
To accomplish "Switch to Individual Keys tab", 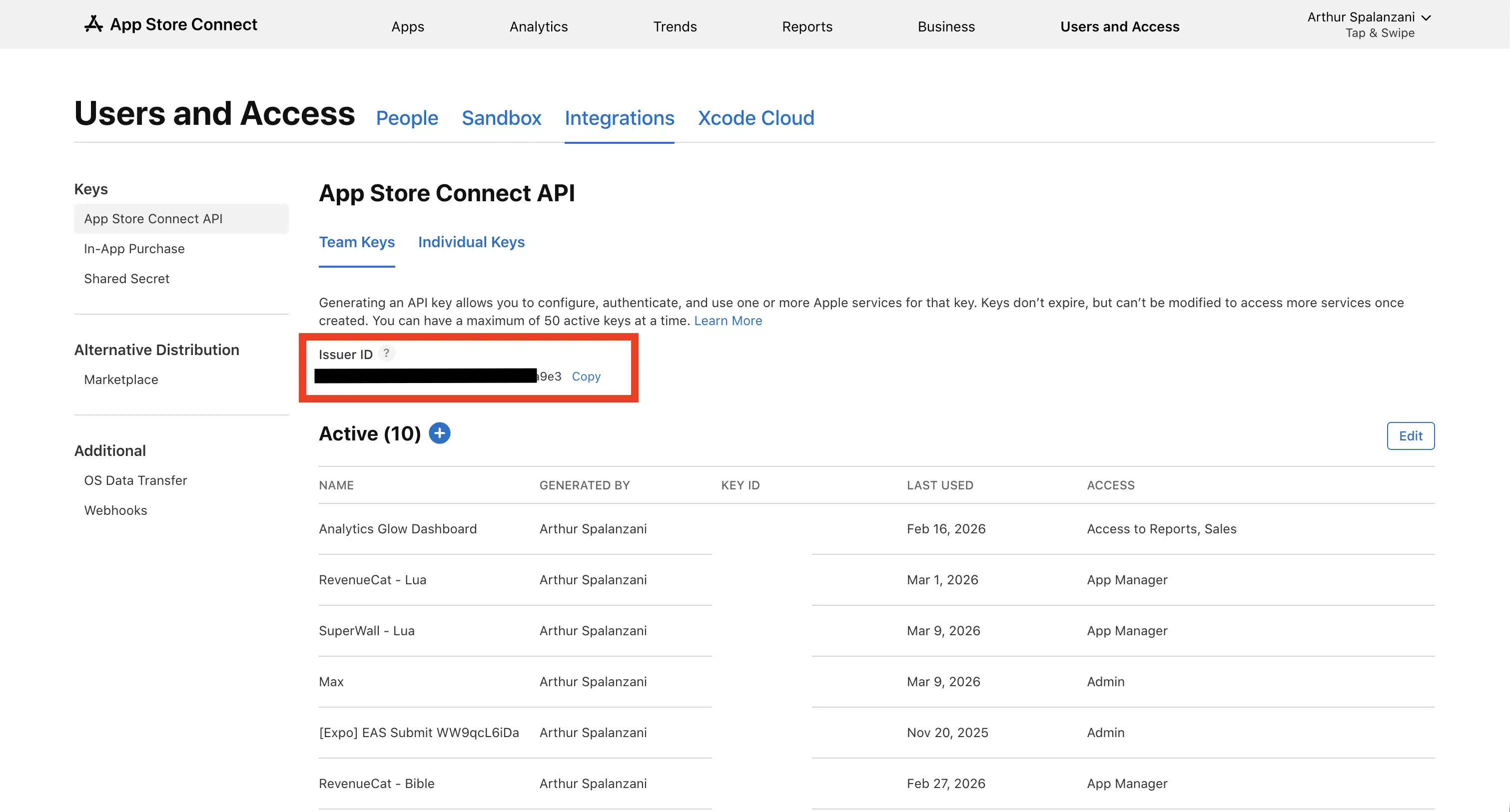I will click(471, 242).
